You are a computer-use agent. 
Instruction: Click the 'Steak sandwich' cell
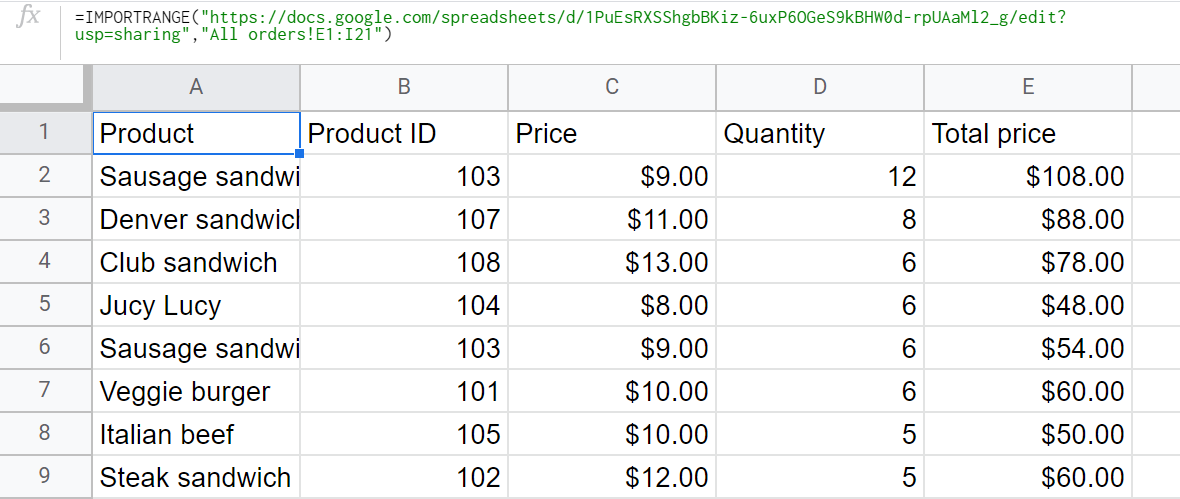(x=196, y=476)
